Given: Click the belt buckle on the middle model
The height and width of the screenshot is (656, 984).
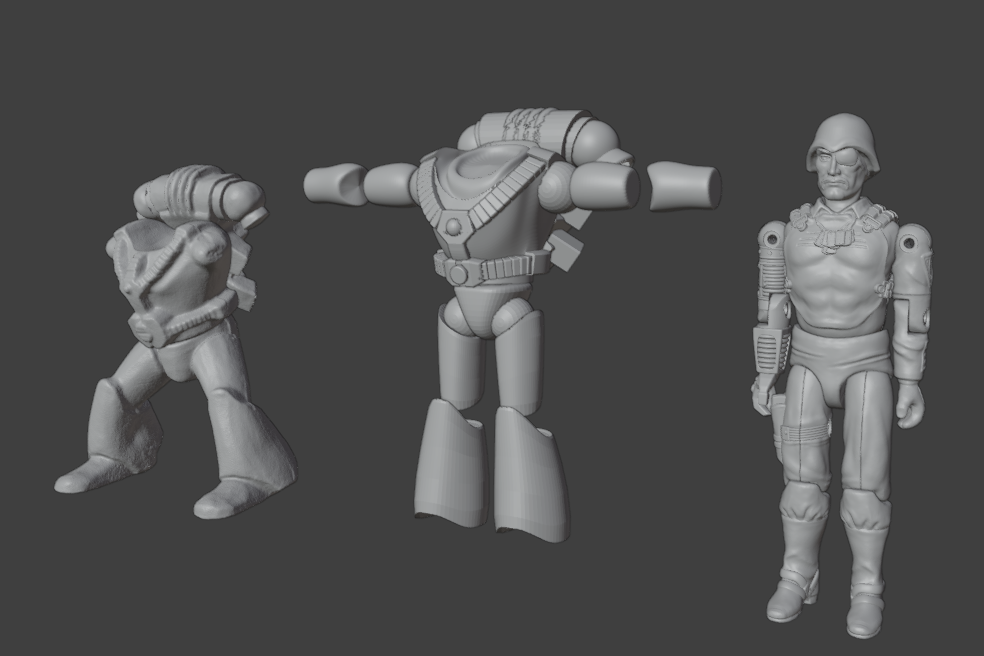Looking at the screenshot, I should coord(457,270).
